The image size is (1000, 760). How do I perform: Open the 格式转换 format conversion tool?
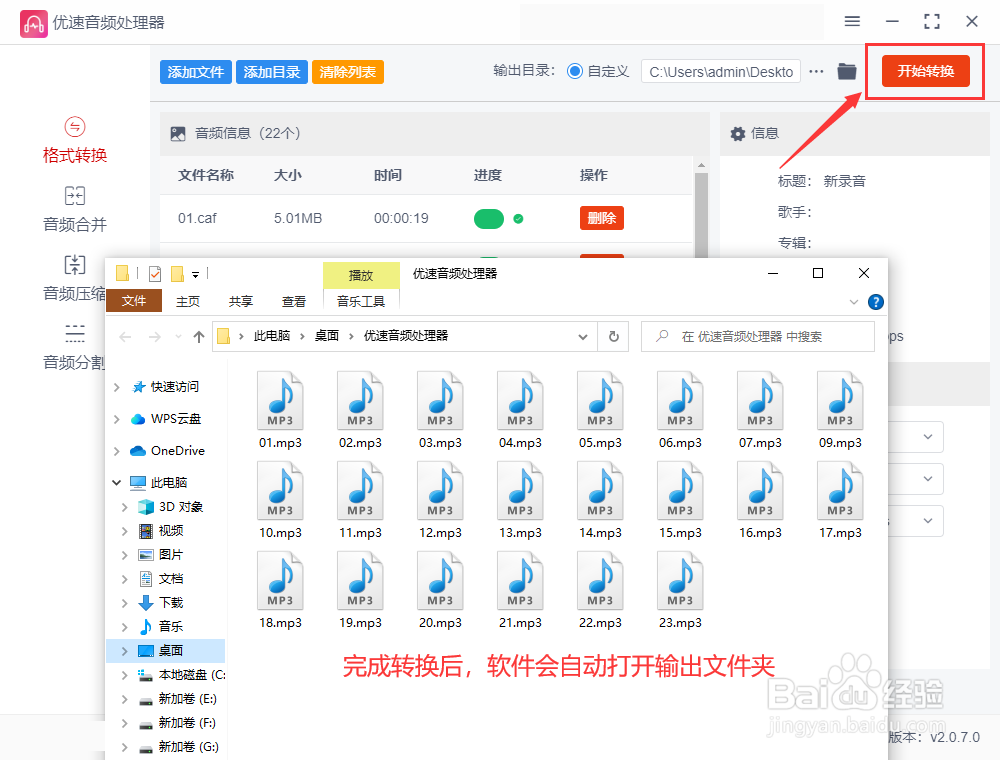click(75, 141)
